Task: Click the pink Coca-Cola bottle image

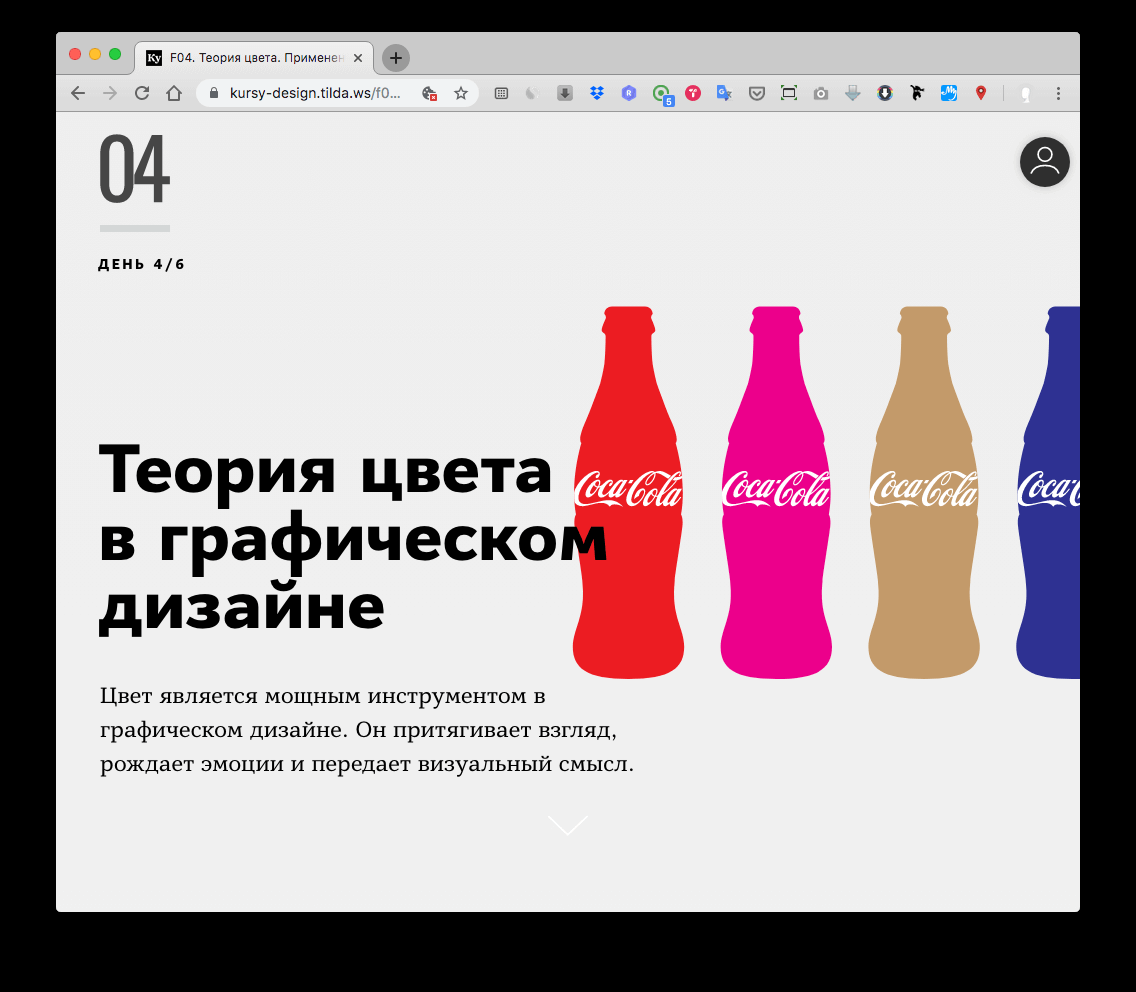Action: click(x=776, y=493)
